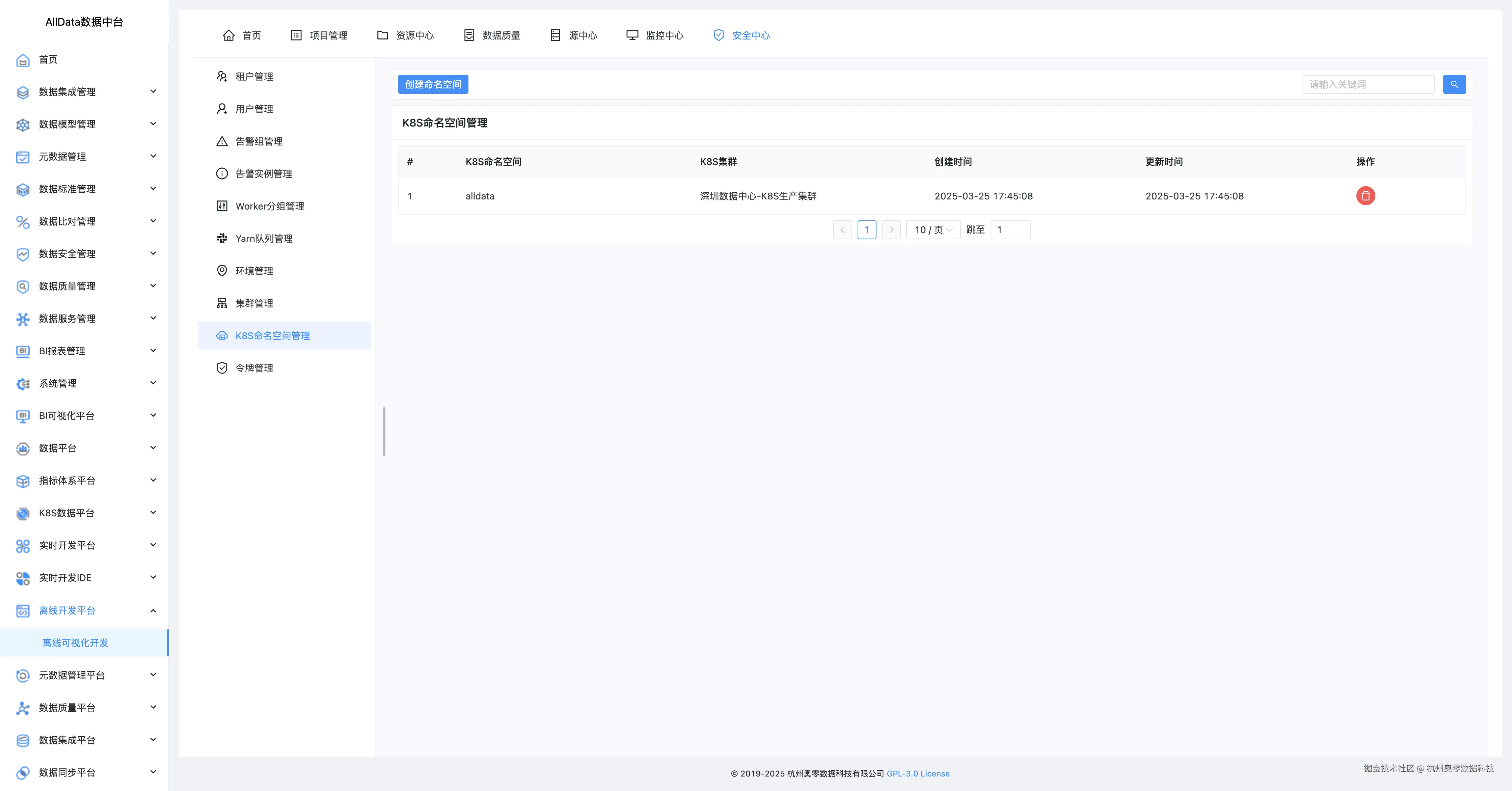
Task: Click the keyword search input field
Action: [1368, 84]
